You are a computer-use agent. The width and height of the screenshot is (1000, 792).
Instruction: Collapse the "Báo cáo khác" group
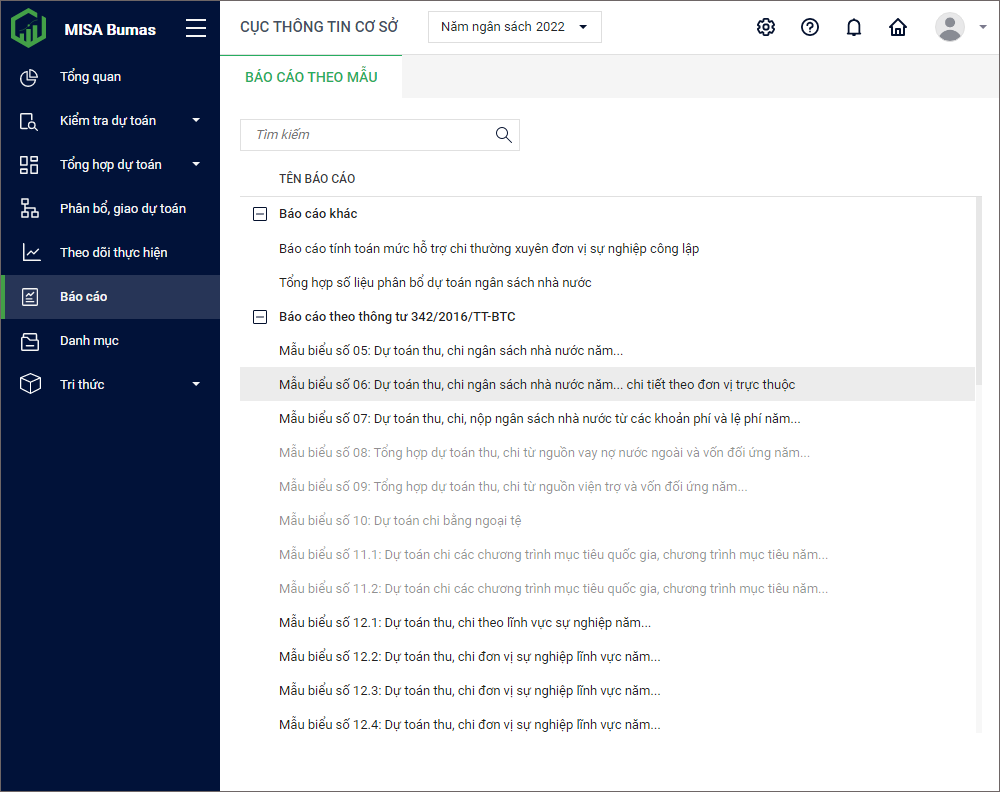point(260,214)
